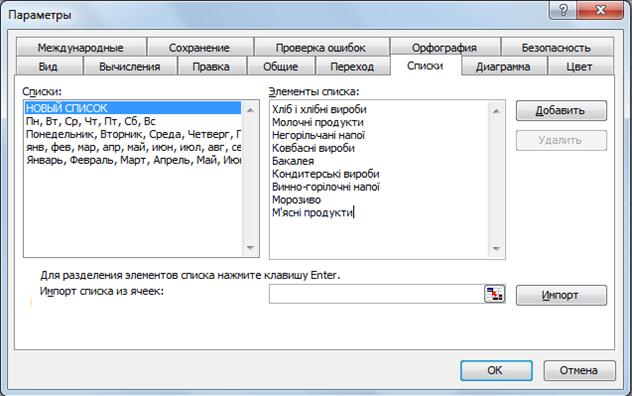Switch to the Переход tab
Screen dimensions: 632x396
(352, 67)
